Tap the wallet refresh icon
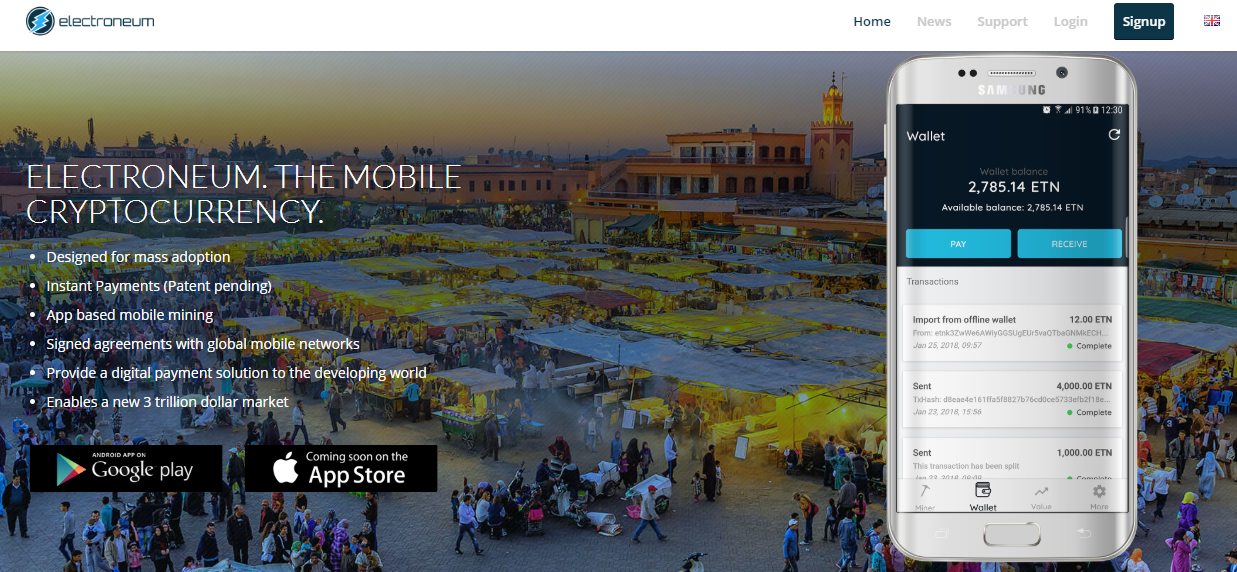This screenshot has width=1237, height=572. (x=1114, y=135)
